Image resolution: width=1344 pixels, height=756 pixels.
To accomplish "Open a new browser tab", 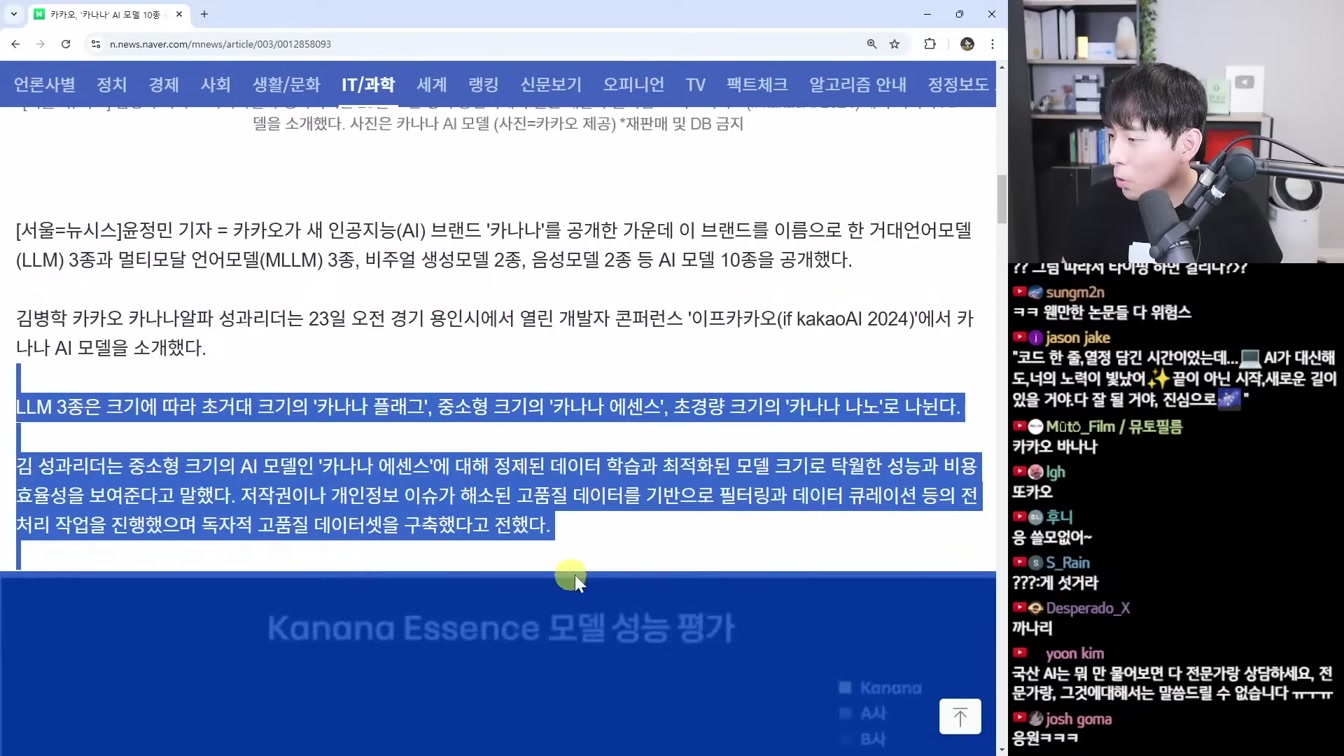I will coord(204,14).
